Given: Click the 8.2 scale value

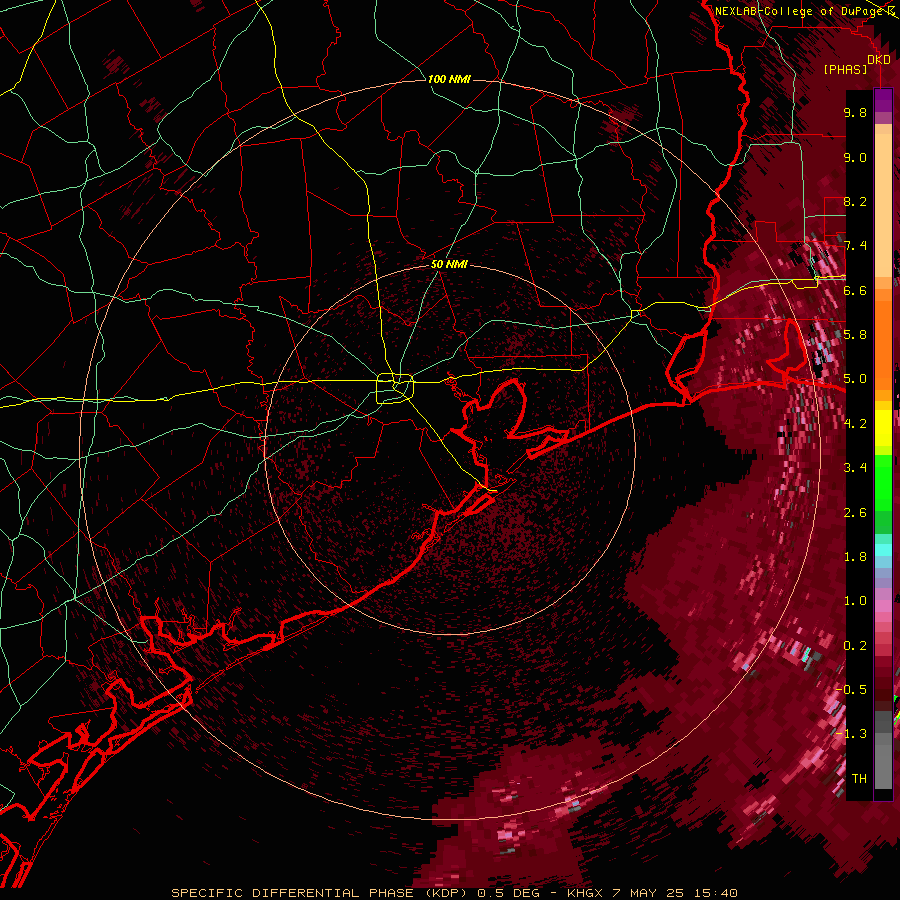Looking at the screenshot, I should point(855,201).
